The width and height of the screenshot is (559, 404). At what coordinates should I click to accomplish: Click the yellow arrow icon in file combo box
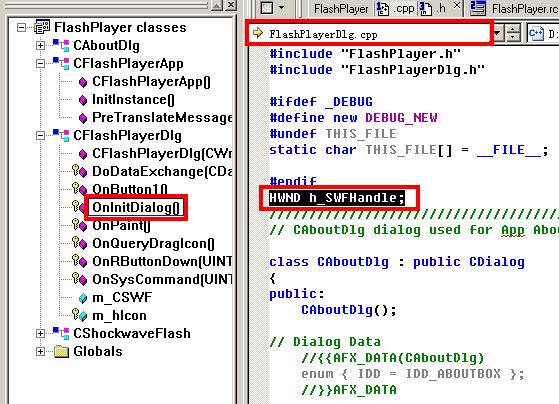pyautogui.click(x=257, y=33)
